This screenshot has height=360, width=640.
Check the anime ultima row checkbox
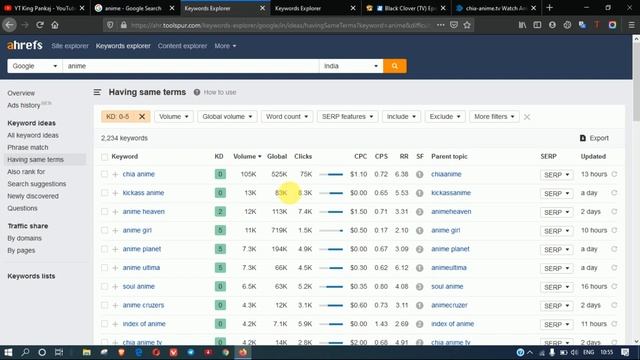pyautogui.click(x=104, y=268)
